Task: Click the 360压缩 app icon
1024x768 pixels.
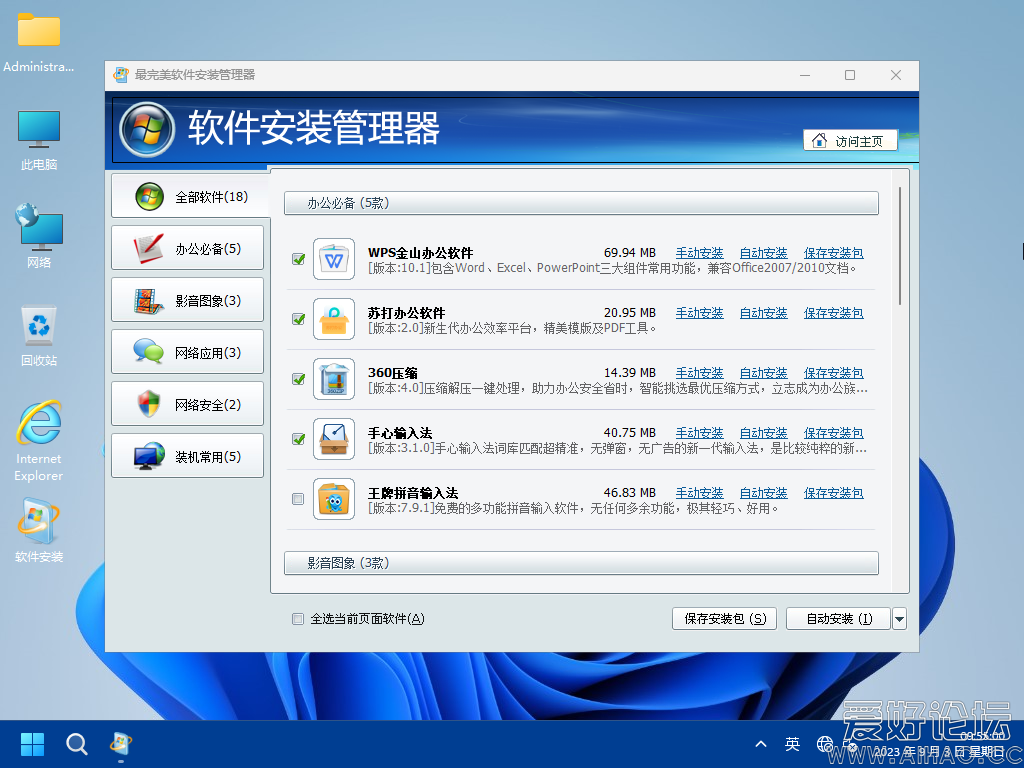Action: click(334, 380)
